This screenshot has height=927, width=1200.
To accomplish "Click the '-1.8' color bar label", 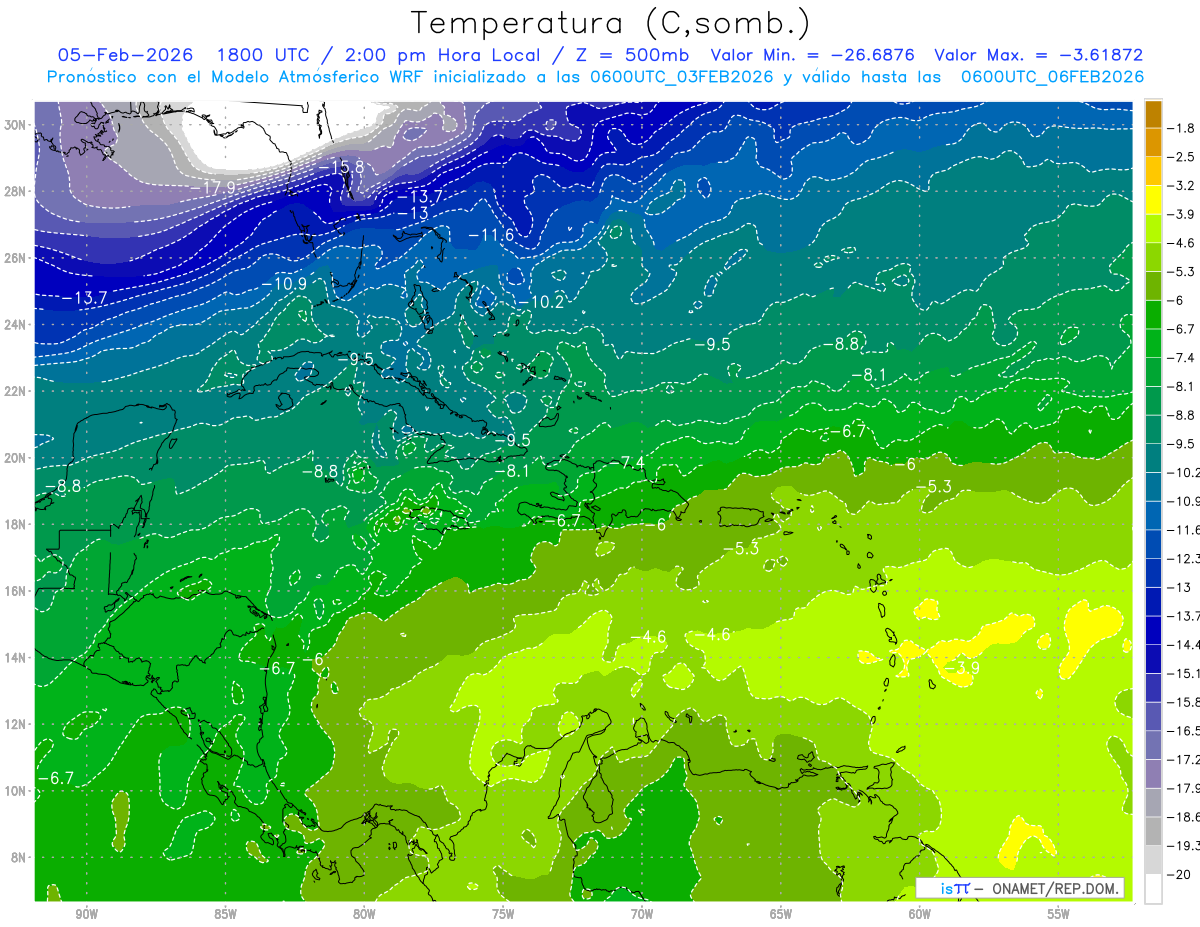I will (x=1182, y=128).
